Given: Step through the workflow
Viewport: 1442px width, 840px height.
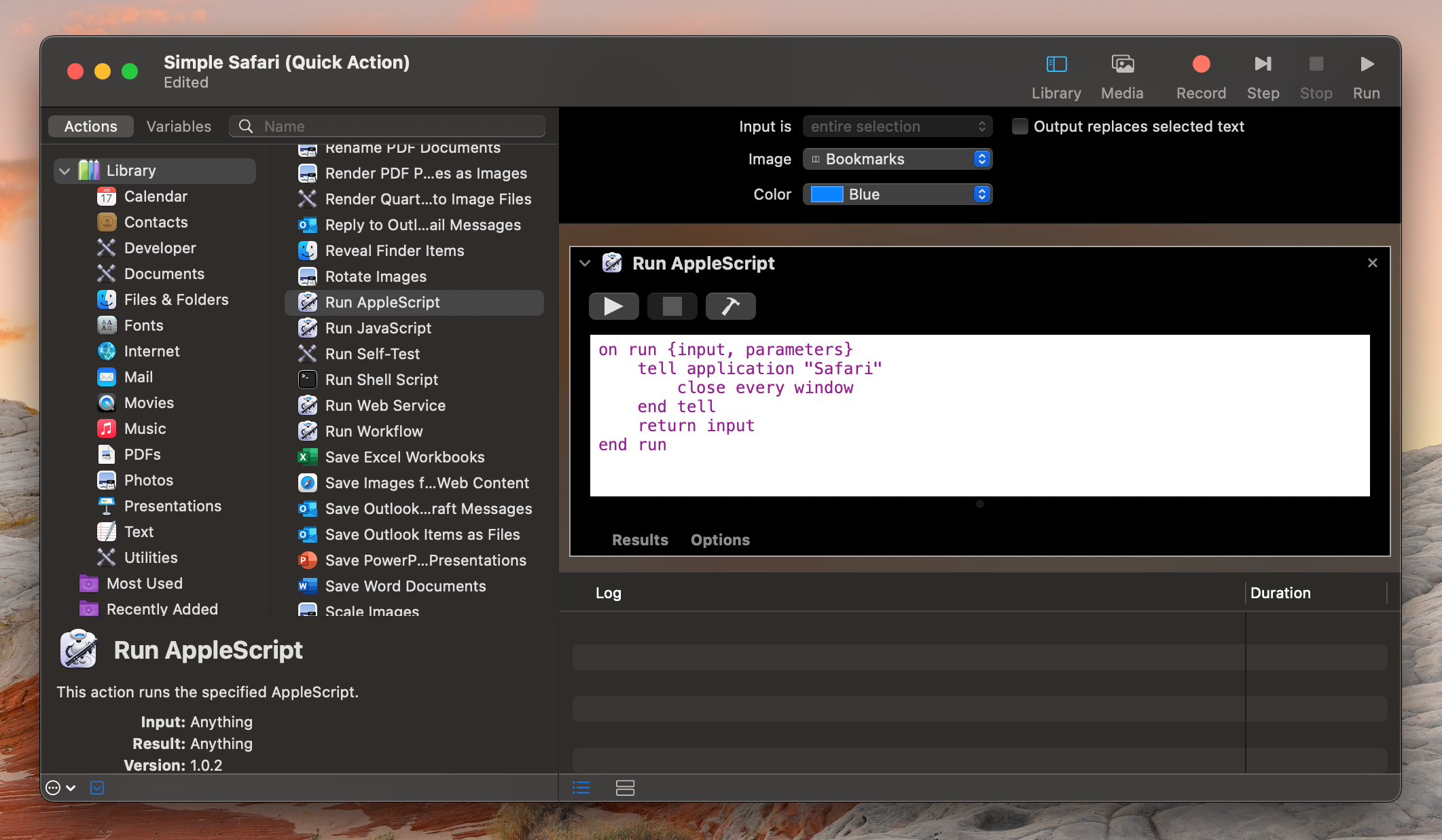Looking at the screenshot, I should click(1262, 65).
